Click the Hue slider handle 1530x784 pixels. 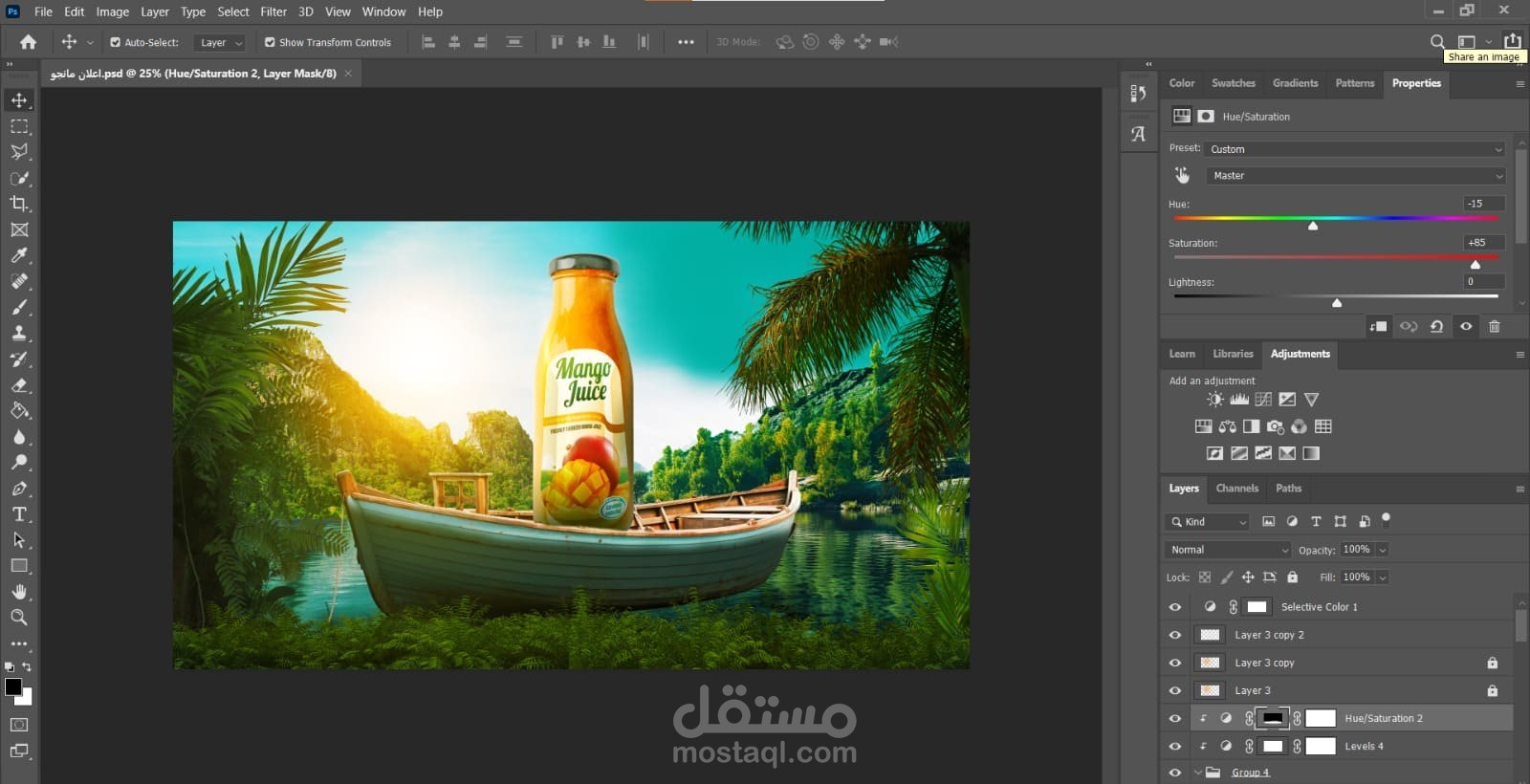tap(1313, 226)
